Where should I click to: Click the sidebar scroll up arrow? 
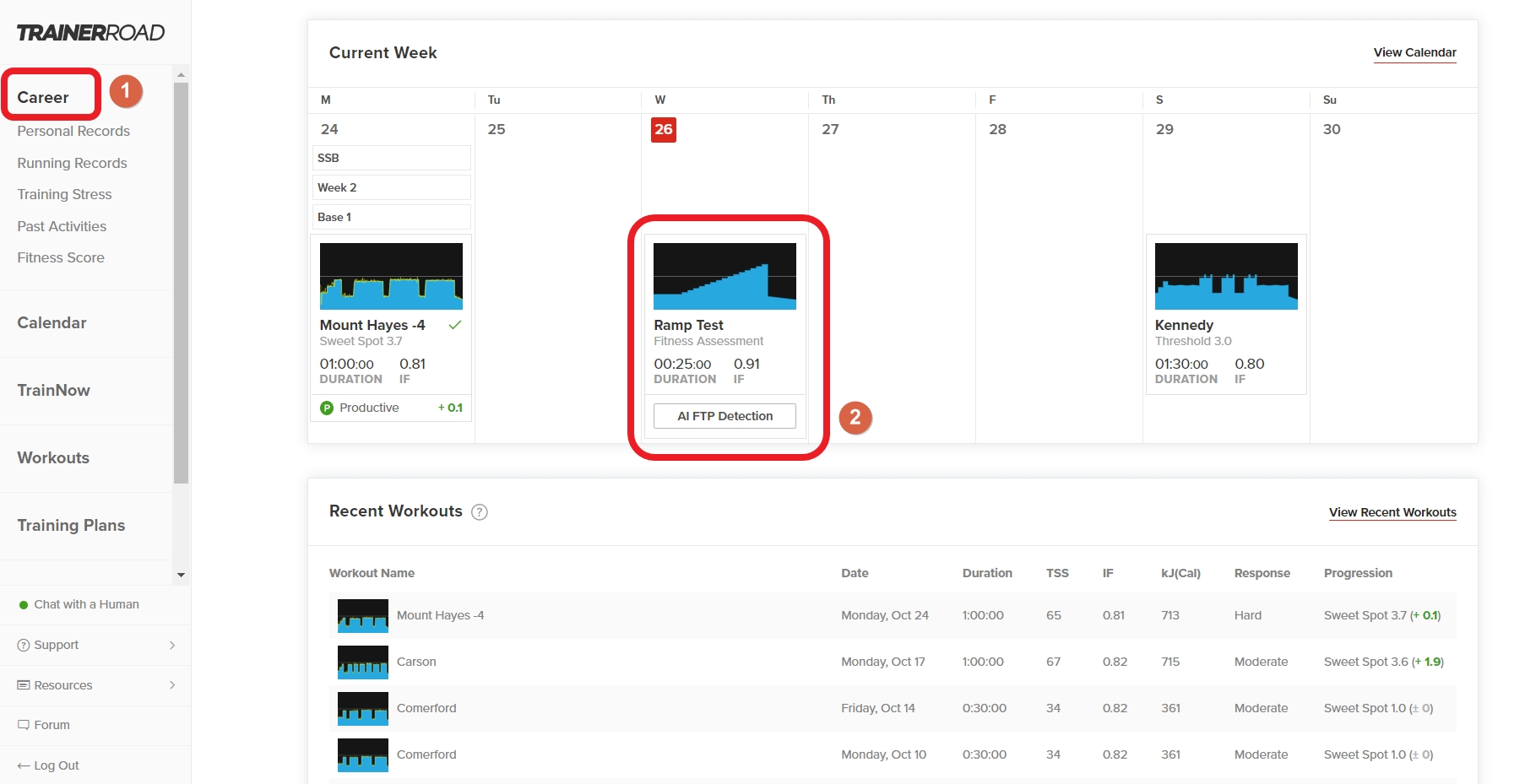pyautogui.click(x=181, y=75)
